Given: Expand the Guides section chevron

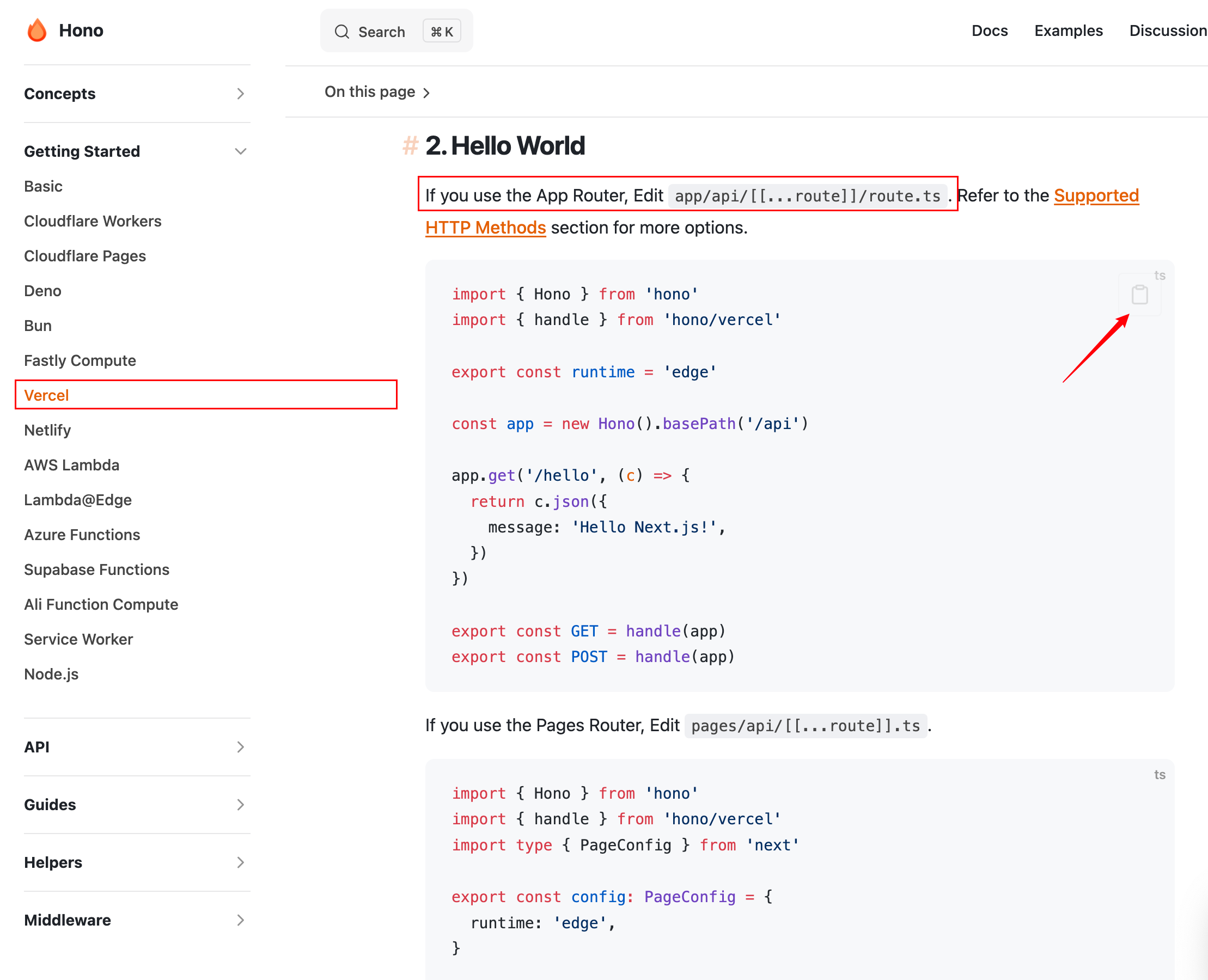Looking at the screenshot, I should click(x=240, y=805).
